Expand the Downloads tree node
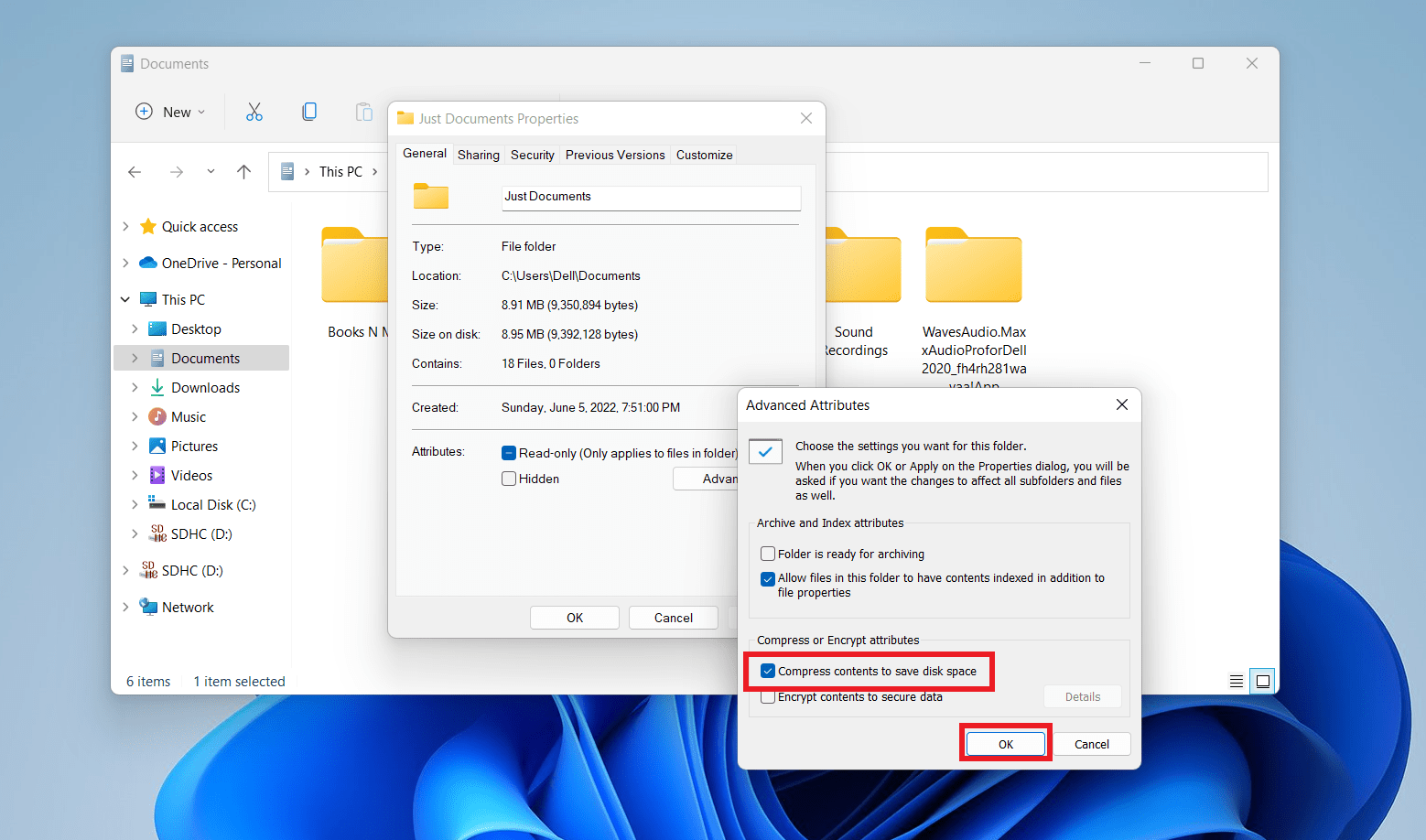 (135, 387)
